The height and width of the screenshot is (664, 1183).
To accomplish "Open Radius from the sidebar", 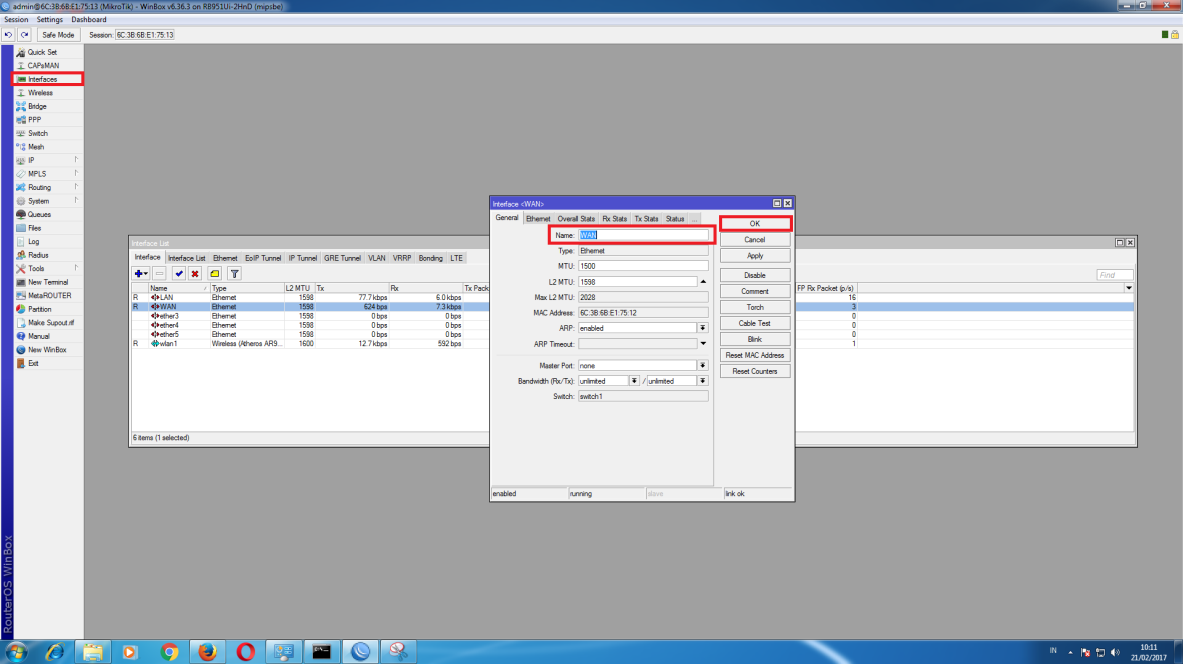I will point(38,255).
